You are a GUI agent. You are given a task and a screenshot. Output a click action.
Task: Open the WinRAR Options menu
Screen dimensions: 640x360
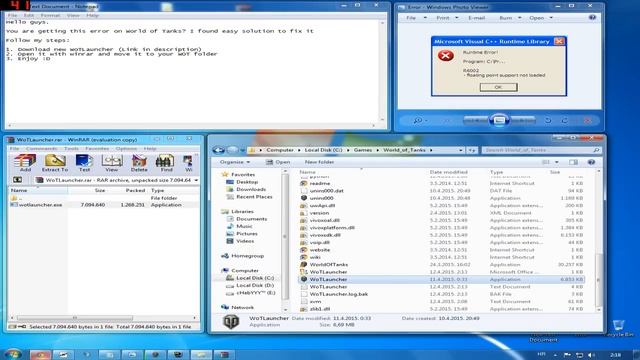[x=126, y=149]
